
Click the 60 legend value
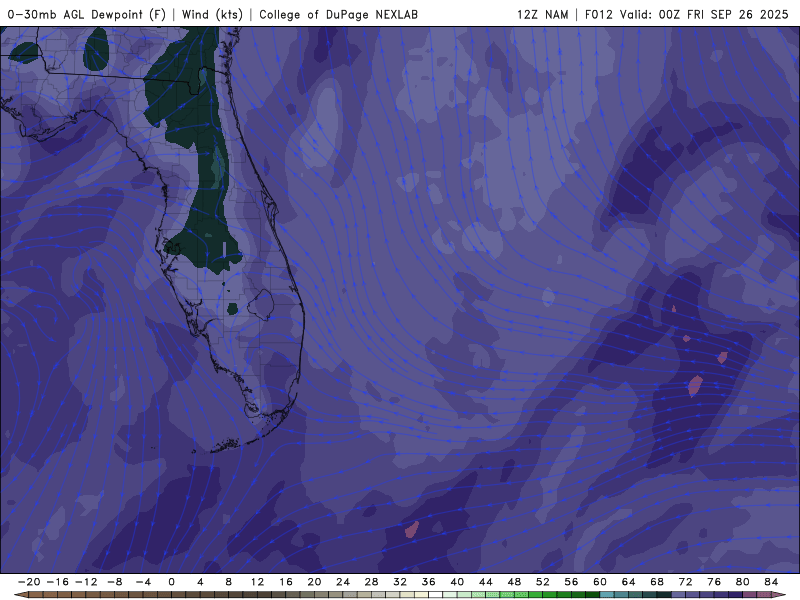(600, 582)
